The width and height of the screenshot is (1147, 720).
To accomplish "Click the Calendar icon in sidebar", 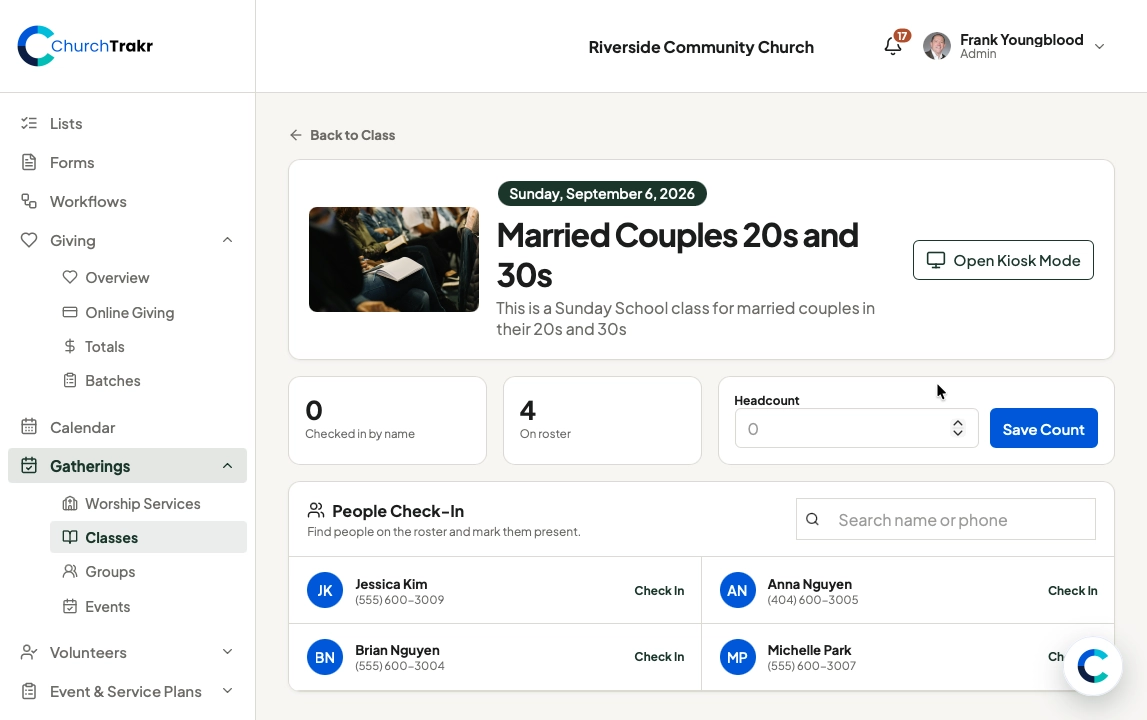I will coord(29,427).
